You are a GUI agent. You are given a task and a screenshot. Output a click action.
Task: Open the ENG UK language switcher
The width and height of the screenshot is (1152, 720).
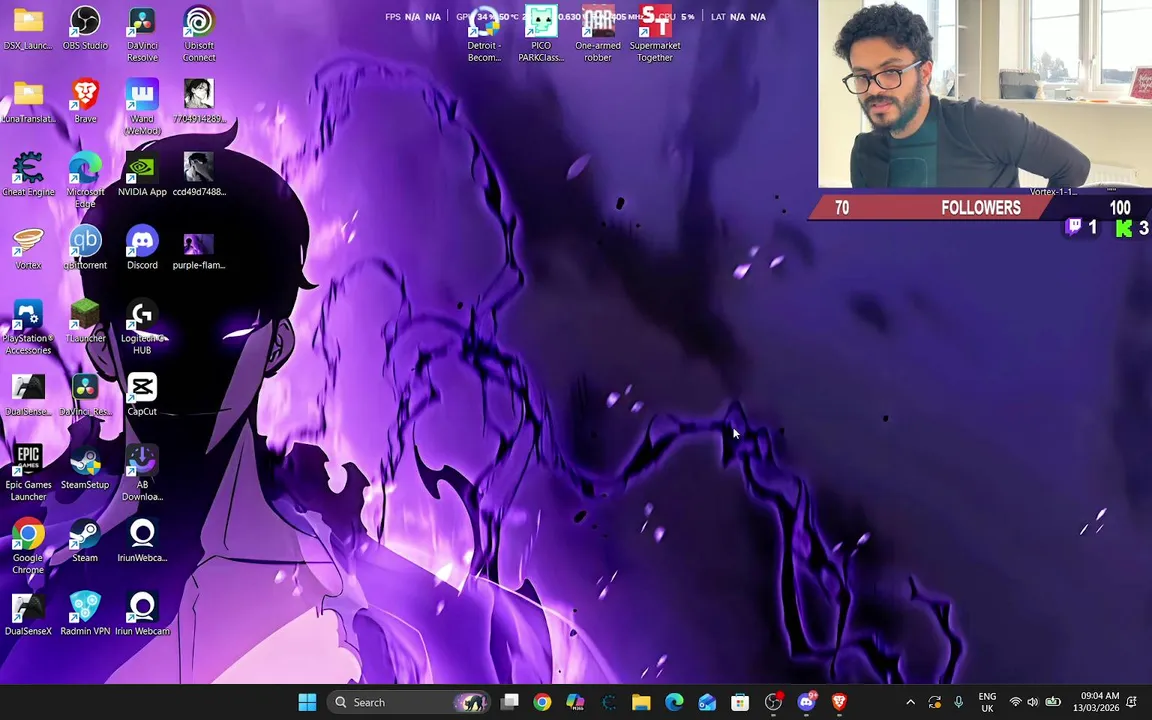tap(987, 702)
